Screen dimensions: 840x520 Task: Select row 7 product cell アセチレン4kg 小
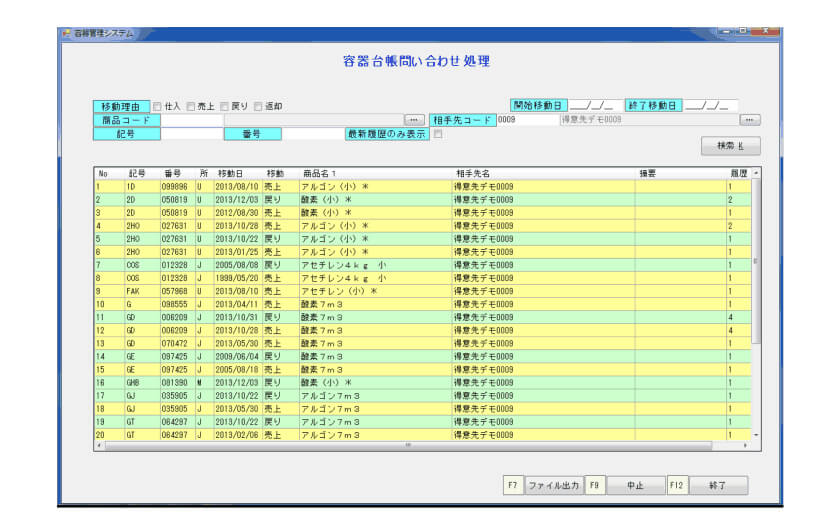click(x=375, y=265)
